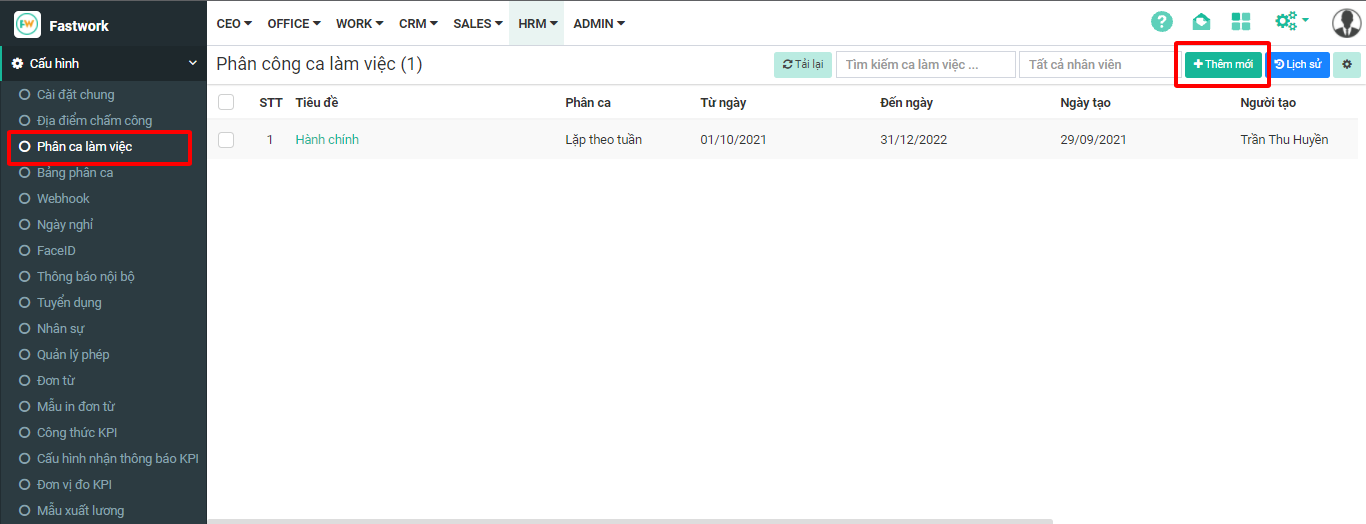
Task: Click the Fastwork logo icon
Action: point(27,24)
